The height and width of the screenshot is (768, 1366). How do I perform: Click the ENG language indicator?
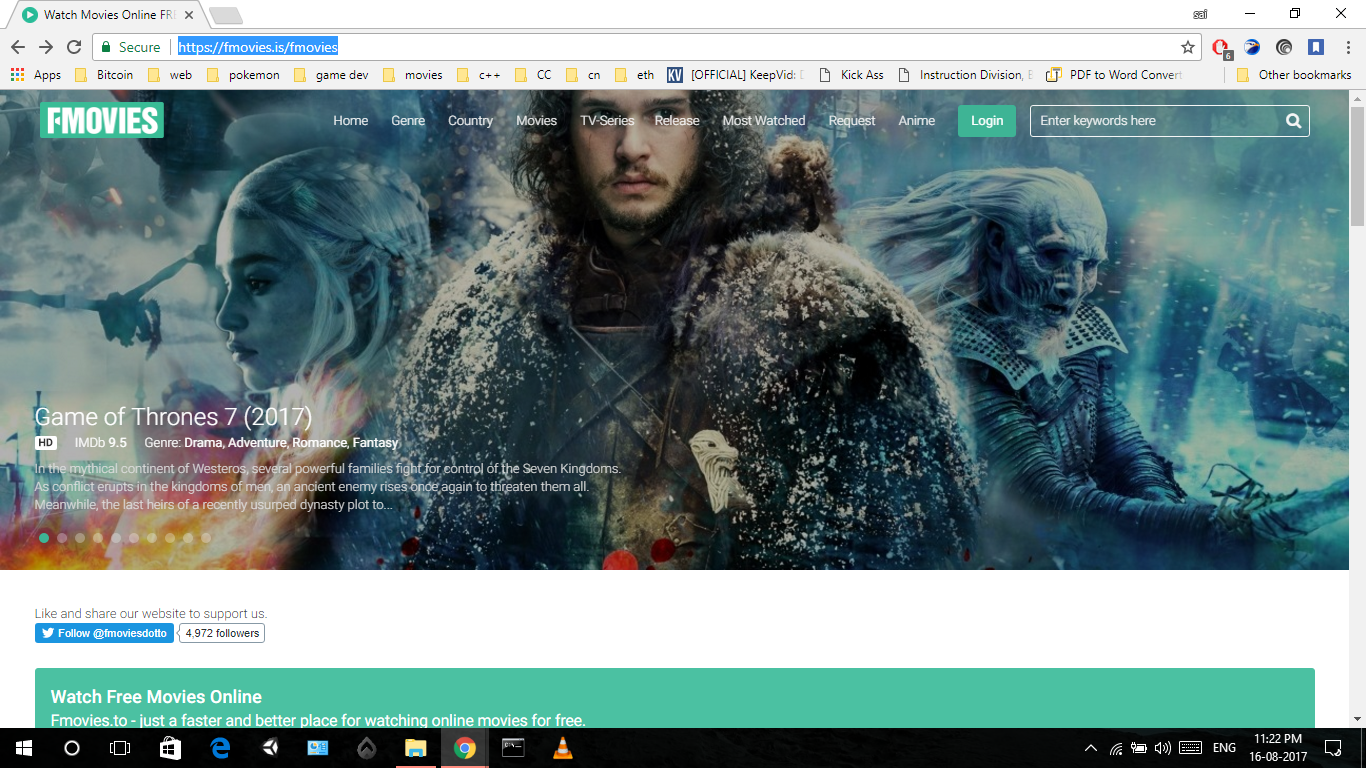pos(1224,748)
